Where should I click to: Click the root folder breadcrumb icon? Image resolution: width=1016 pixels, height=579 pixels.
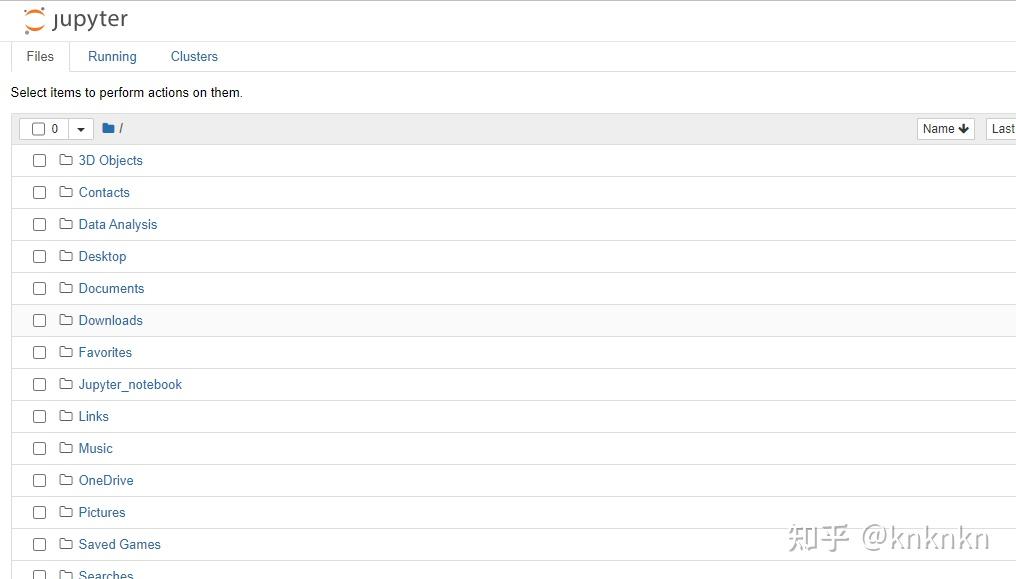point(108,128)
